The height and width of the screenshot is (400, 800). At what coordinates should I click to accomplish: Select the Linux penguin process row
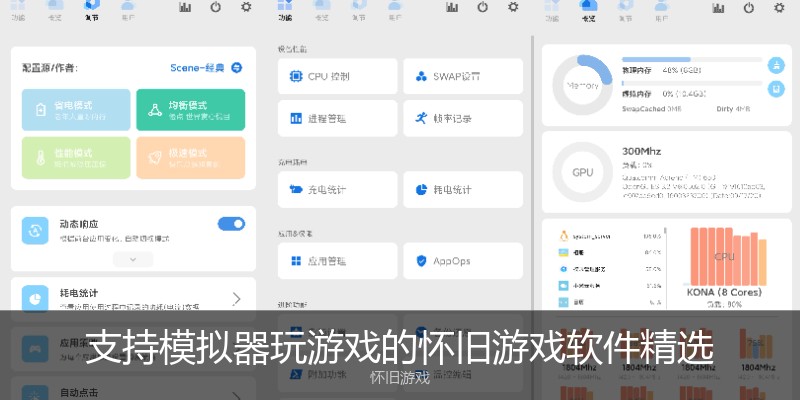pyautogui.click(x=610, y=236)
